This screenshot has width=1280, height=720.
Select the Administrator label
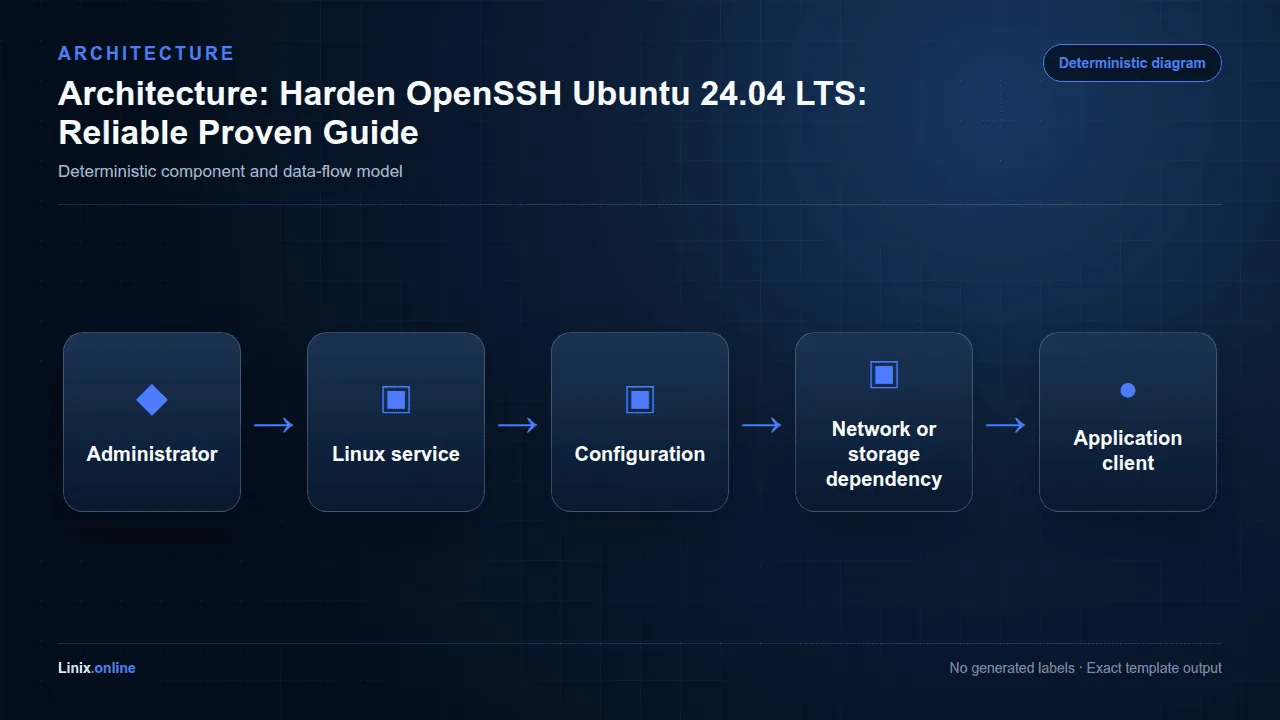152,454
